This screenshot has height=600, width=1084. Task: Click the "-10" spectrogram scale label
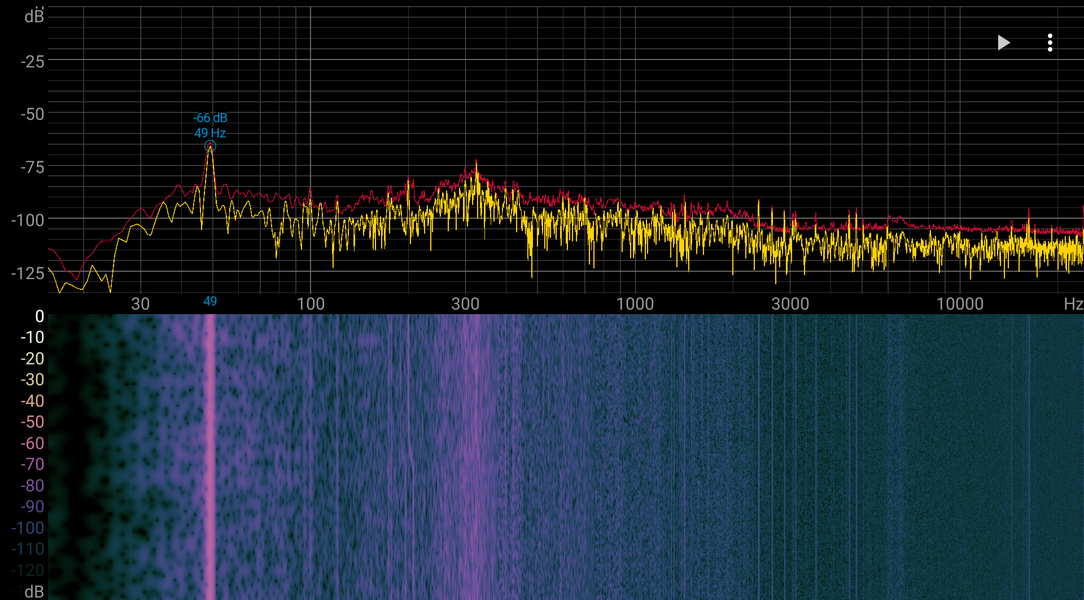(x=32, y=337)
